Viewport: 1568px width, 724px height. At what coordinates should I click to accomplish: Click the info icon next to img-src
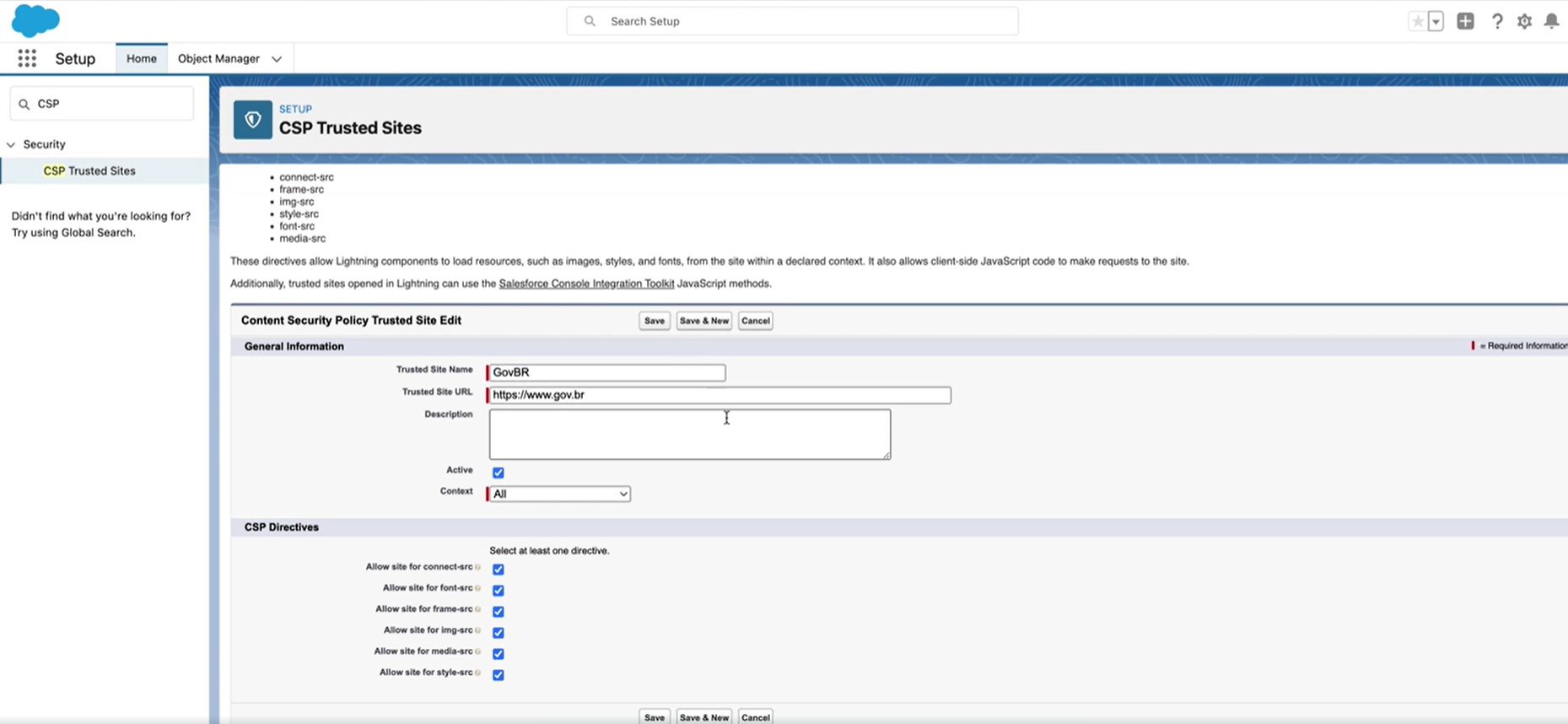tap(478, 630)
